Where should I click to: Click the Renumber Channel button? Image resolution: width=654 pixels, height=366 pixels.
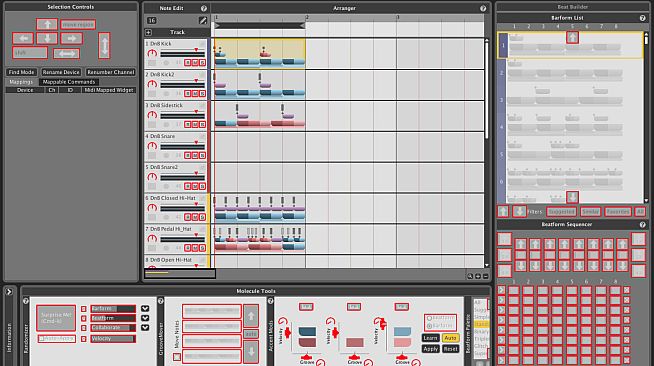click(x=111, y=72)
